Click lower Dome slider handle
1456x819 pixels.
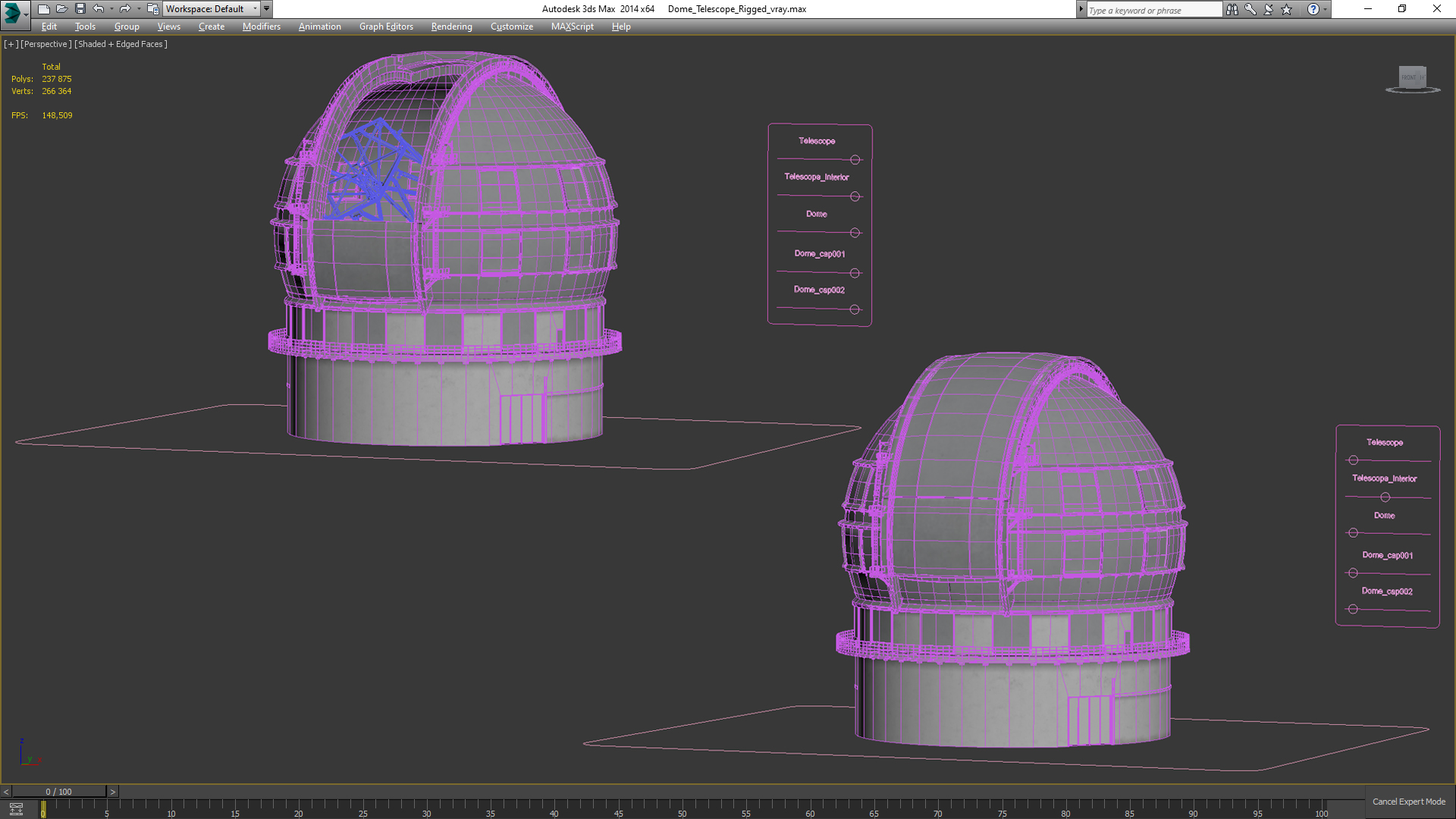pyautogui.click(x=1353, y=533)
